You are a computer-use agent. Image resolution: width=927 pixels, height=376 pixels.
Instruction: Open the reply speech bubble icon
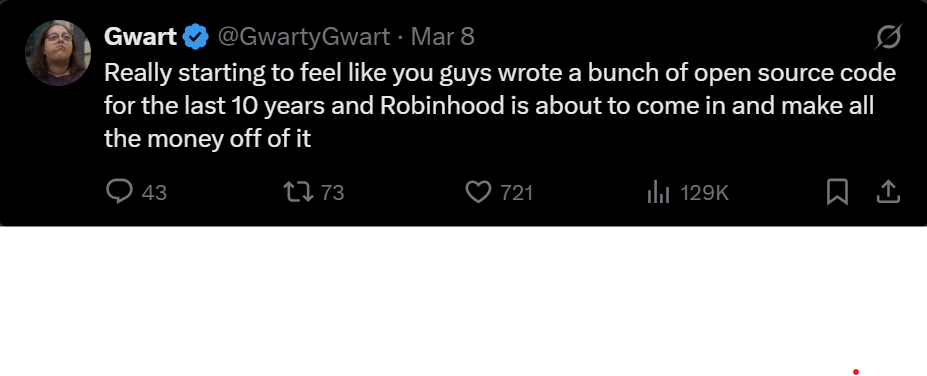(119, 192)
